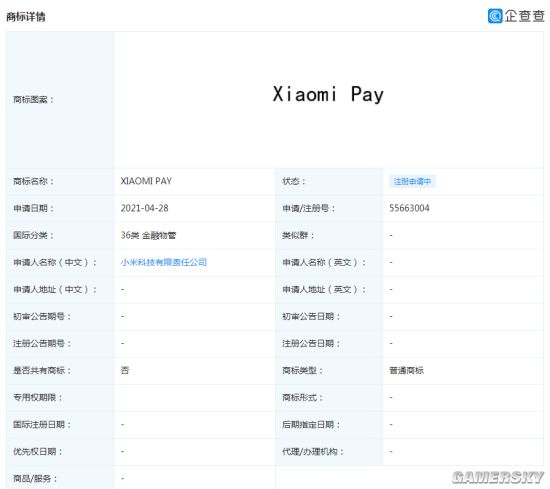Viewport: 550px width, 489px height.
Task: Click the 国际分类 field label
Action: [x=33, y=235]
